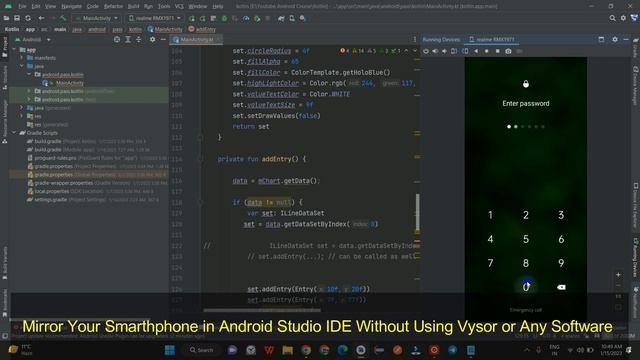Select proguard-rules.pro file
The height and width of the screenshot is (360, 640).
55,158
